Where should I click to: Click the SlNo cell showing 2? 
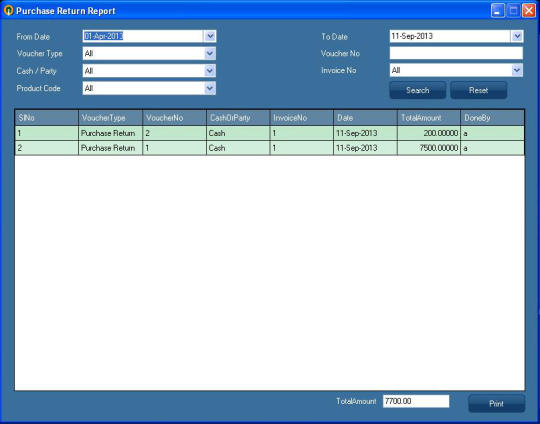point(47,148)
